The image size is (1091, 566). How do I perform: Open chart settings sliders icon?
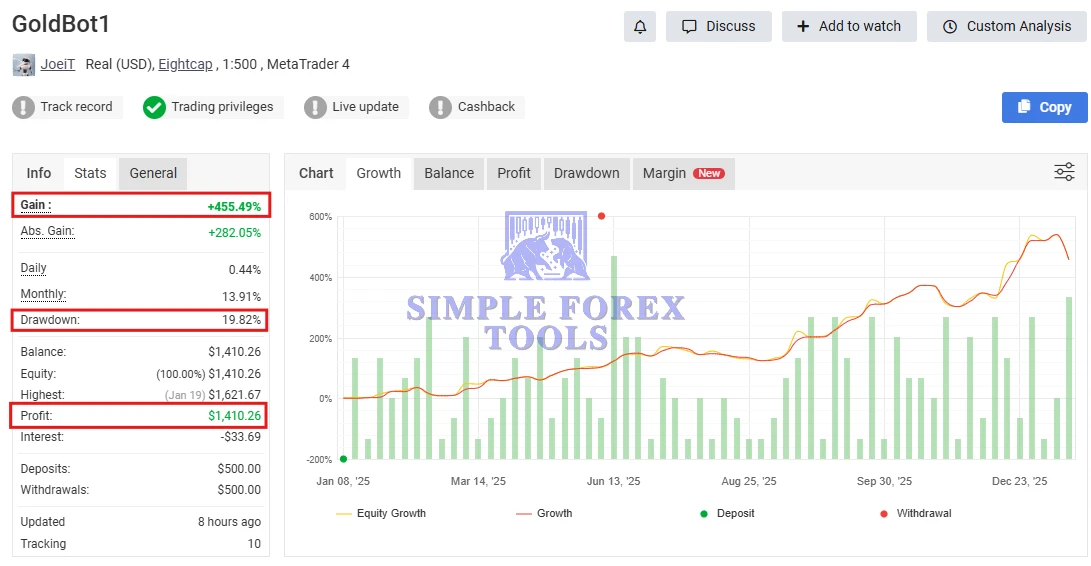(x=1064, y=172)
